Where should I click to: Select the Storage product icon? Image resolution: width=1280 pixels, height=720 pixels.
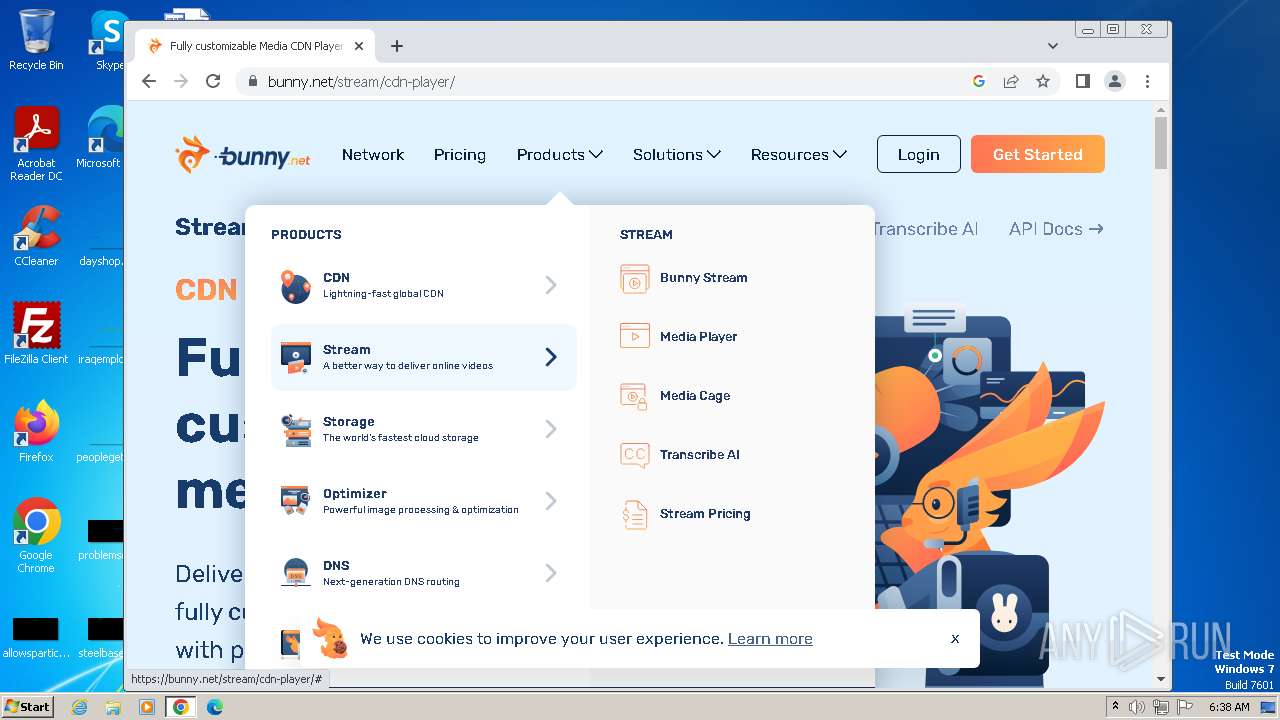295,430
